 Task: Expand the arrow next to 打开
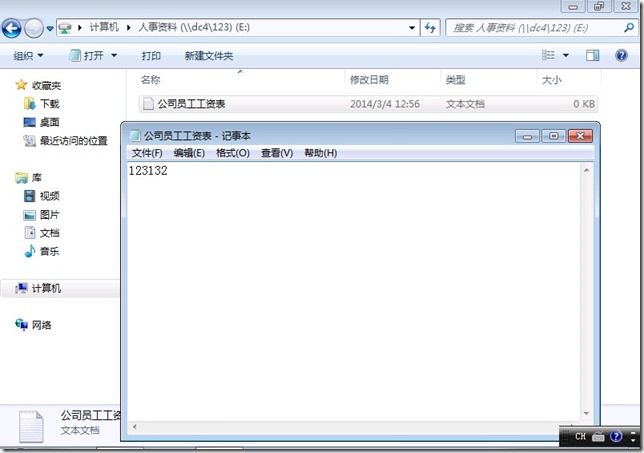click(x=114, y=55)
